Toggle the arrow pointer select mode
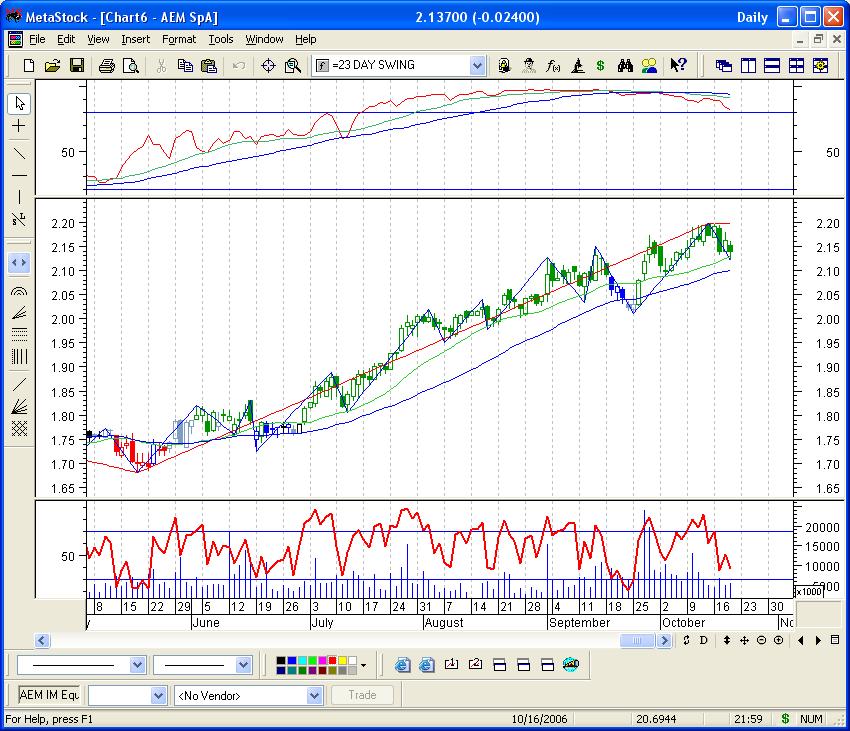850x731 pixels. [x=18, y=104]
